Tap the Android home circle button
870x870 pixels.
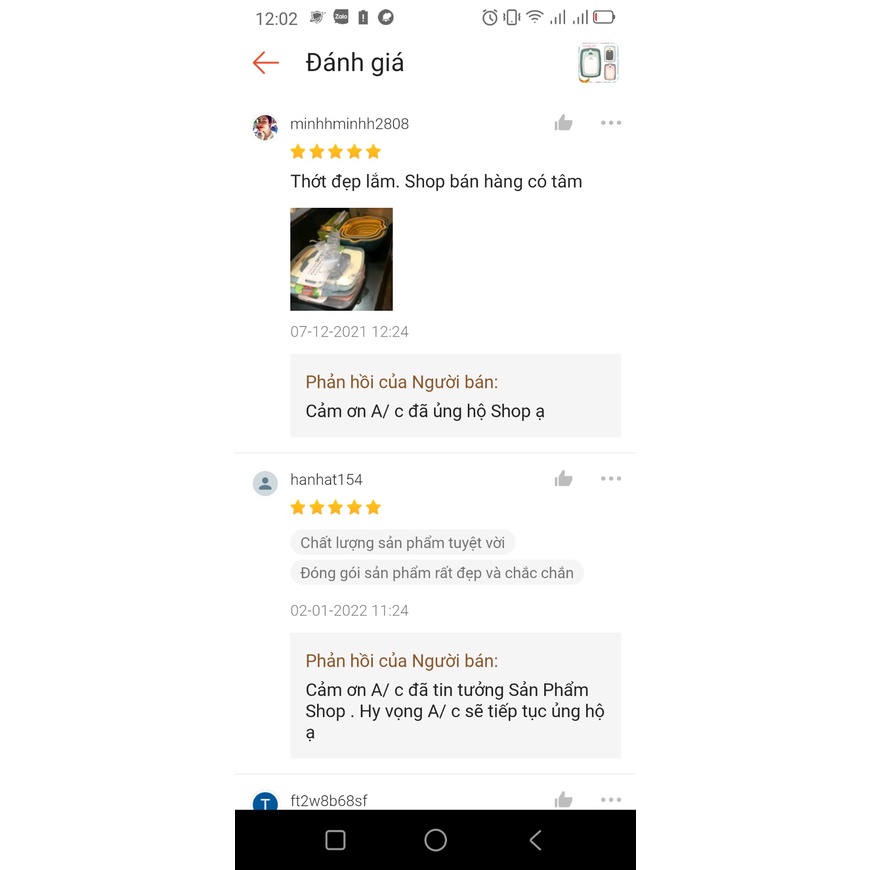click(x=436, y=840)
